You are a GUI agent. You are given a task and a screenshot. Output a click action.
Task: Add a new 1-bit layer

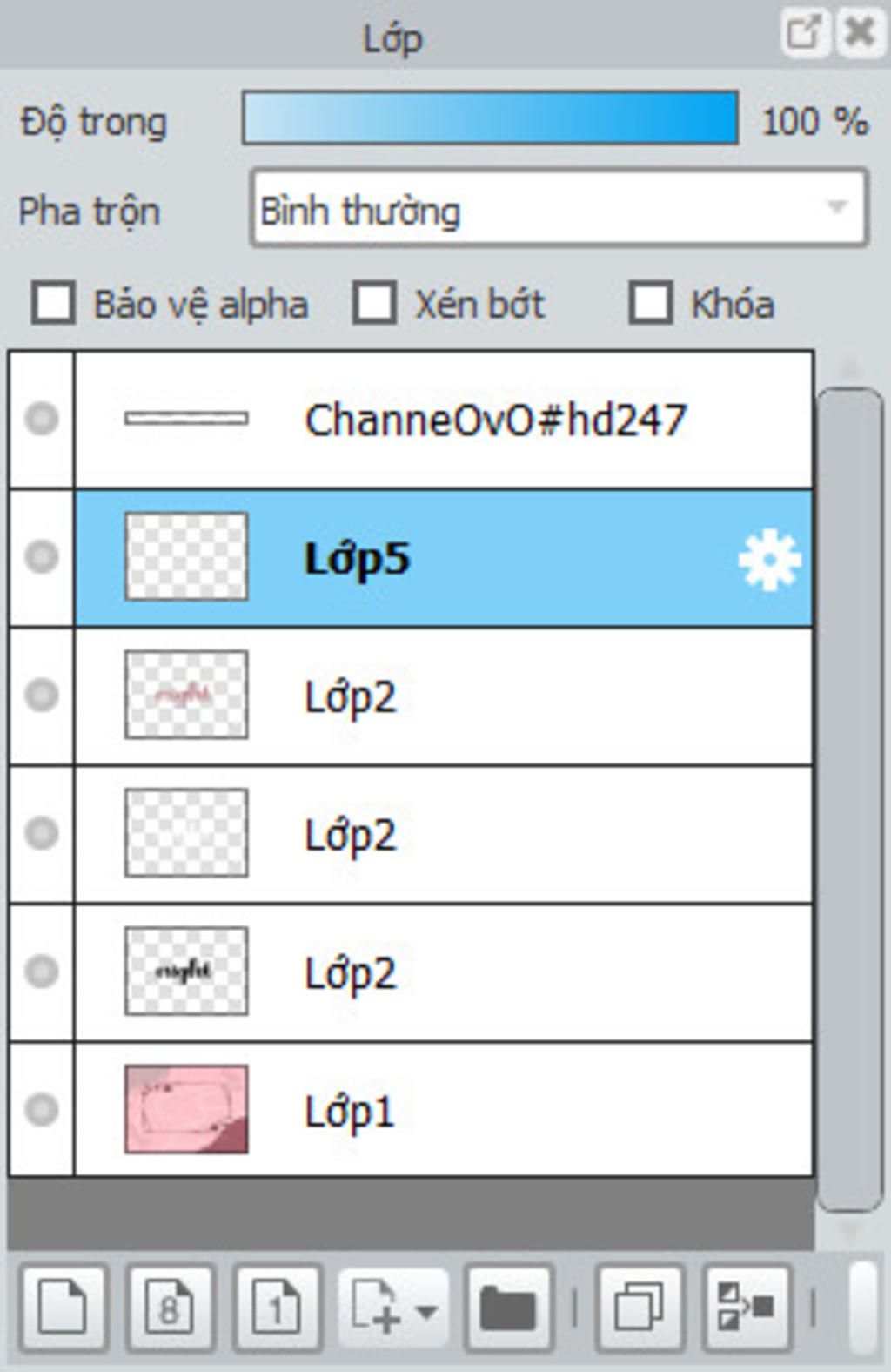[x=278, y=1307]
